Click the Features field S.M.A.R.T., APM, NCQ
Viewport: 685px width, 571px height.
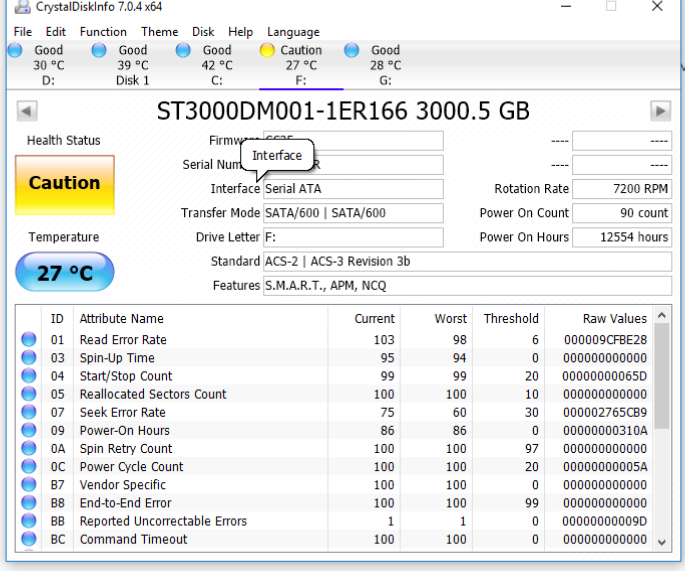[467, 285]
